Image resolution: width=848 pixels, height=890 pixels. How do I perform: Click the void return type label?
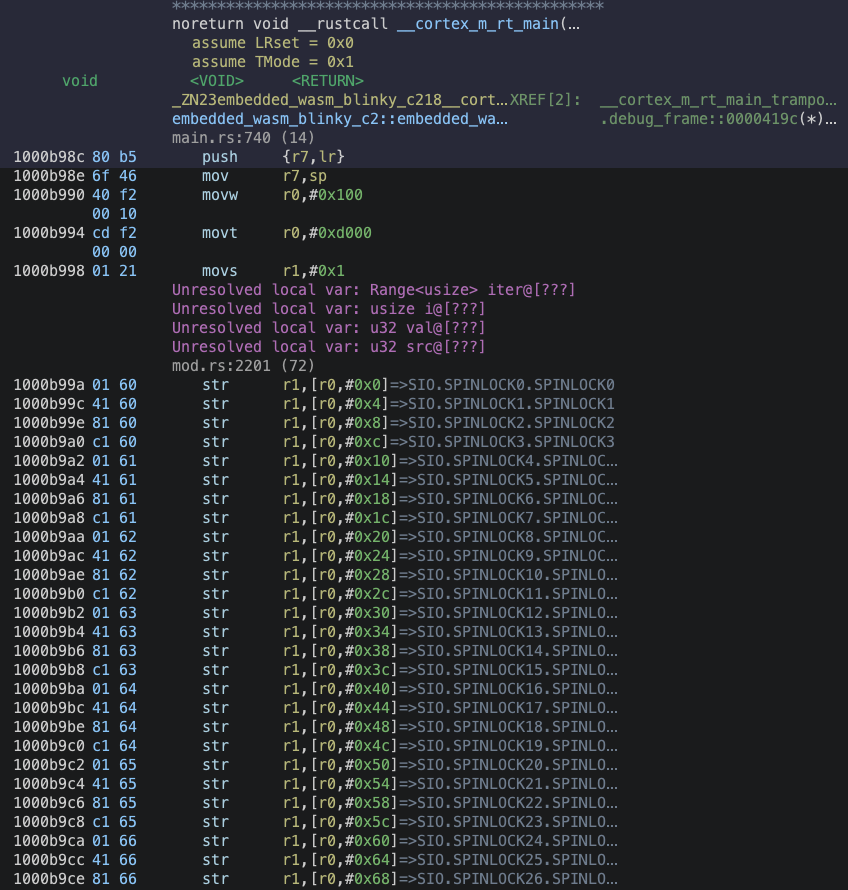(x=80, y=81)
